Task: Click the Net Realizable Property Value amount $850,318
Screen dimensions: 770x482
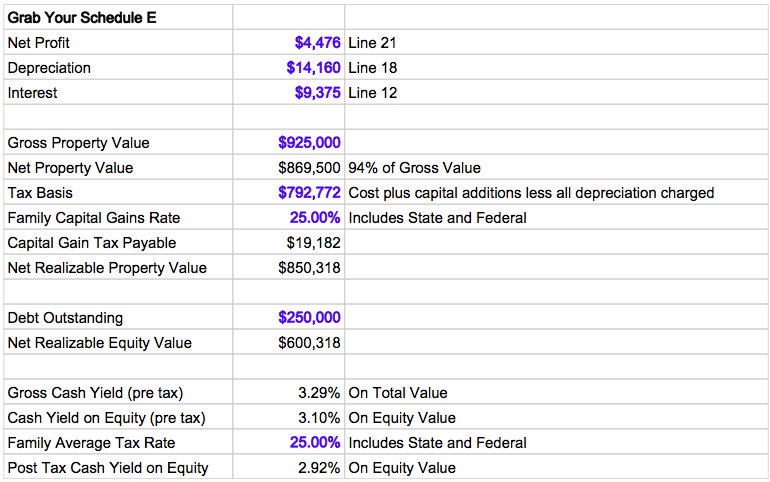Action: pyautogui.click(x=310, y=268)
